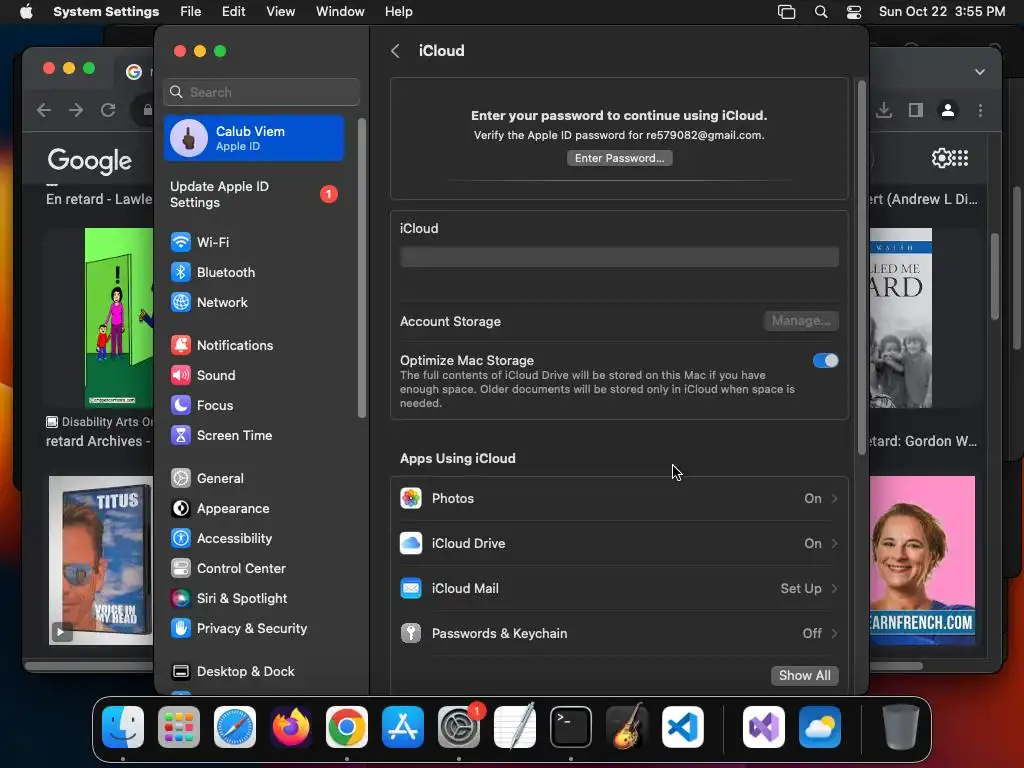Select Sound in the sidebar

pyautogui.click(x=253, y=376)
